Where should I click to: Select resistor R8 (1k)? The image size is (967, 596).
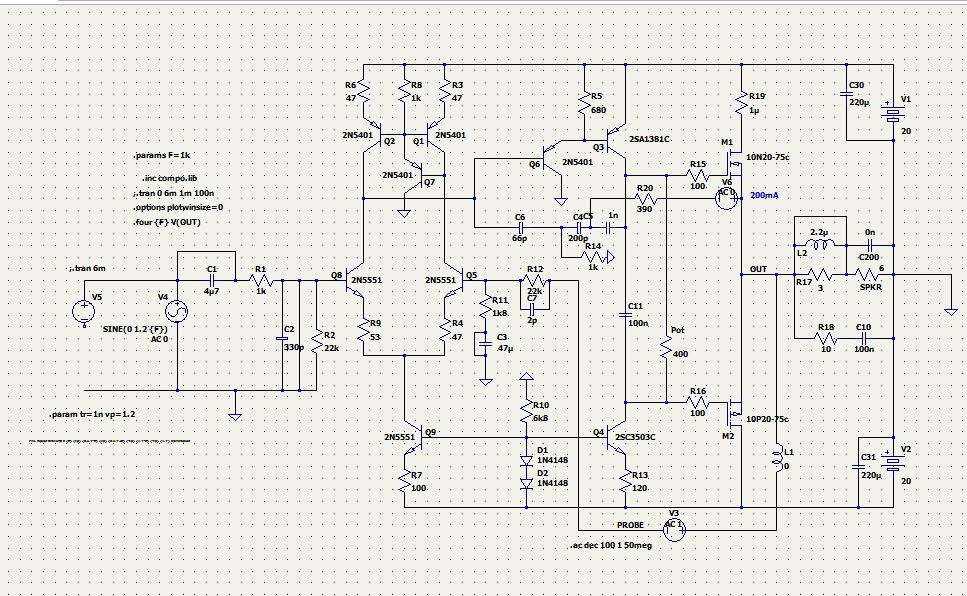coord(405,92)
